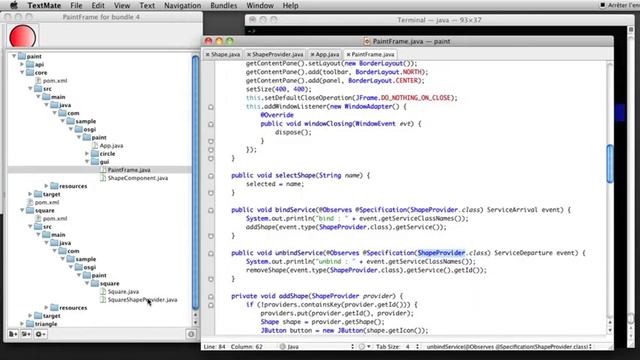640x360 pixels.
Task: Click the editor vertical scrollbar thumb
Action: [610, 163]
